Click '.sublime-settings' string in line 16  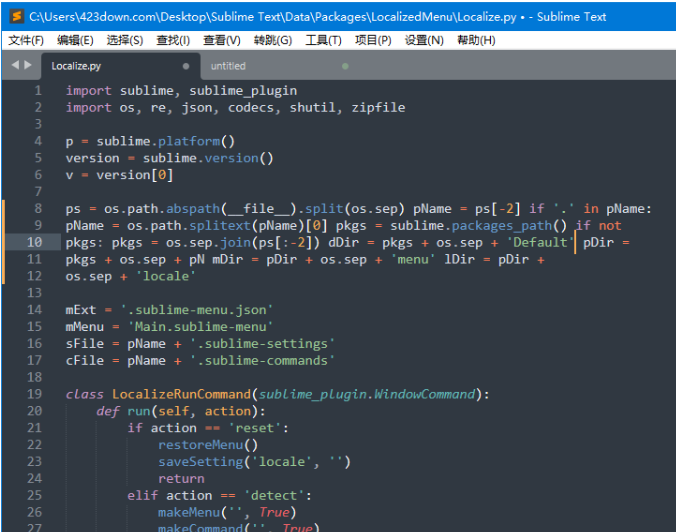tap(262, 343)
